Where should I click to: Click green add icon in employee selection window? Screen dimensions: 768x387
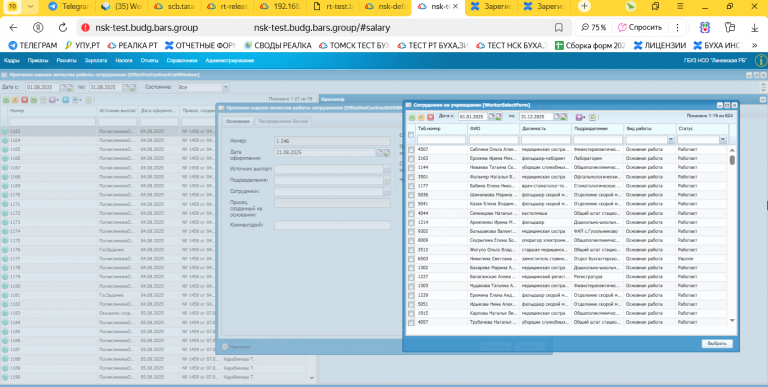tap(411, 117)
